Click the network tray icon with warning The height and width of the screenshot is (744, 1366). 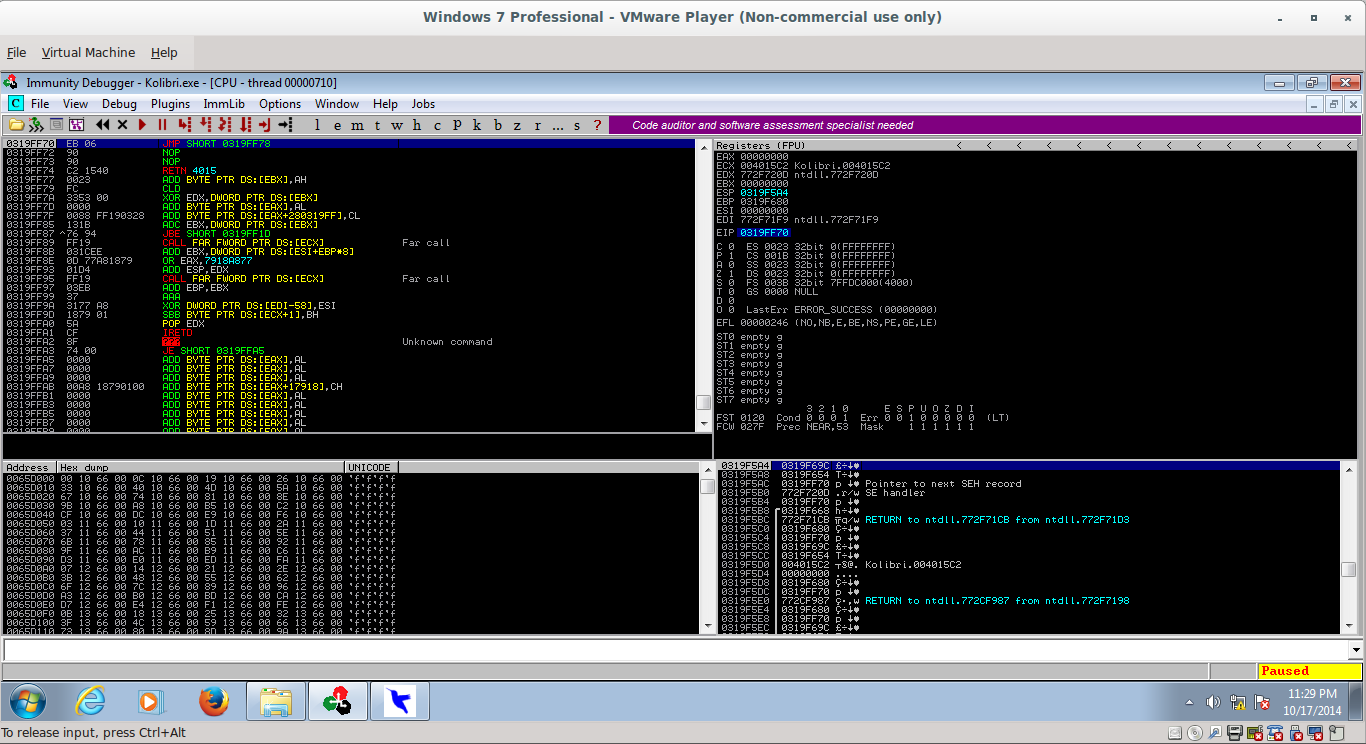[1237, 702]
